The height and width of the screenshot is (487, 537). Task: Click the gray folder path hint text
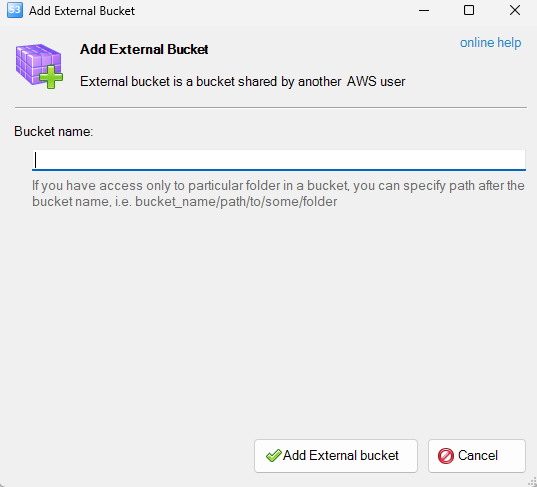[278, 193]
